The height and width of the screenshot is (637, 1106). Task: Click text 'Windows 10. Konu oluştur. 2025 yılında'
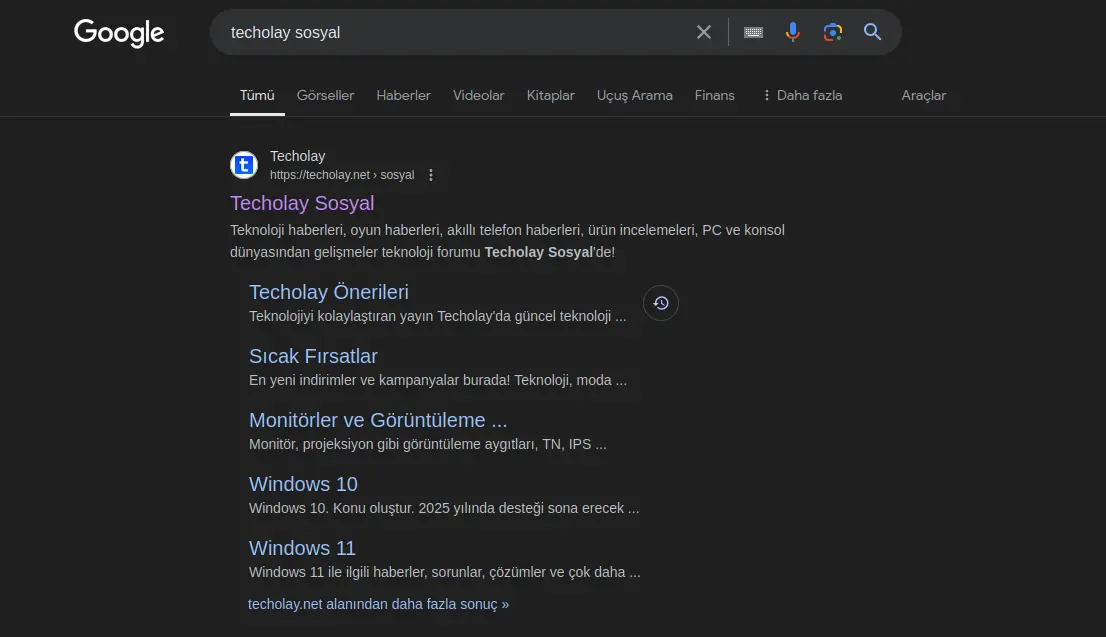372,508
